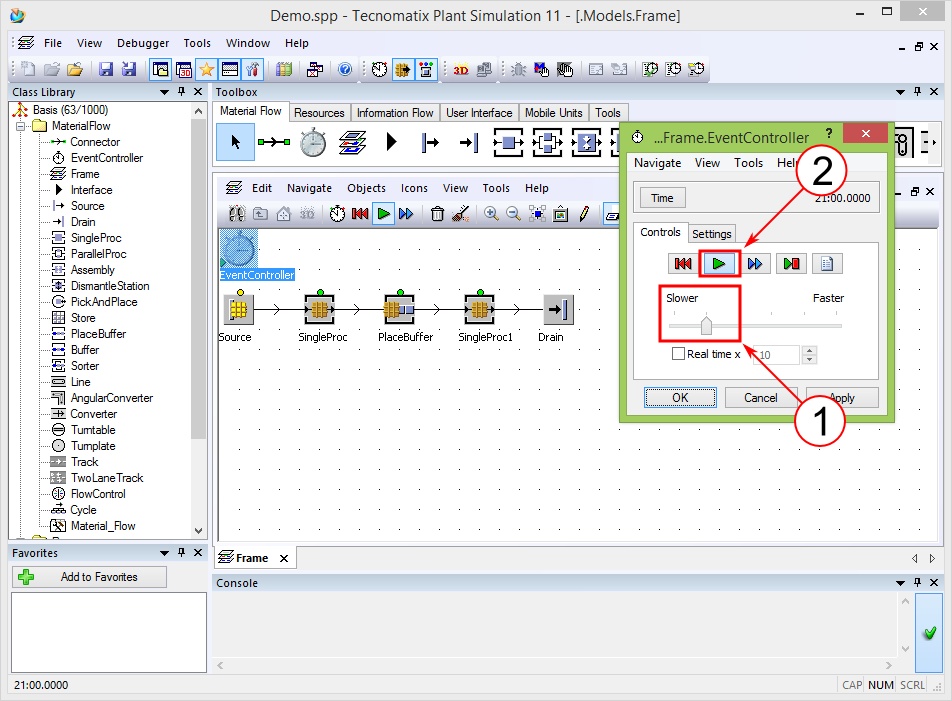Screen dimensions: 952x701
Task: Click the Zoom In magnifier icon
Action: (x=491, y=214)
